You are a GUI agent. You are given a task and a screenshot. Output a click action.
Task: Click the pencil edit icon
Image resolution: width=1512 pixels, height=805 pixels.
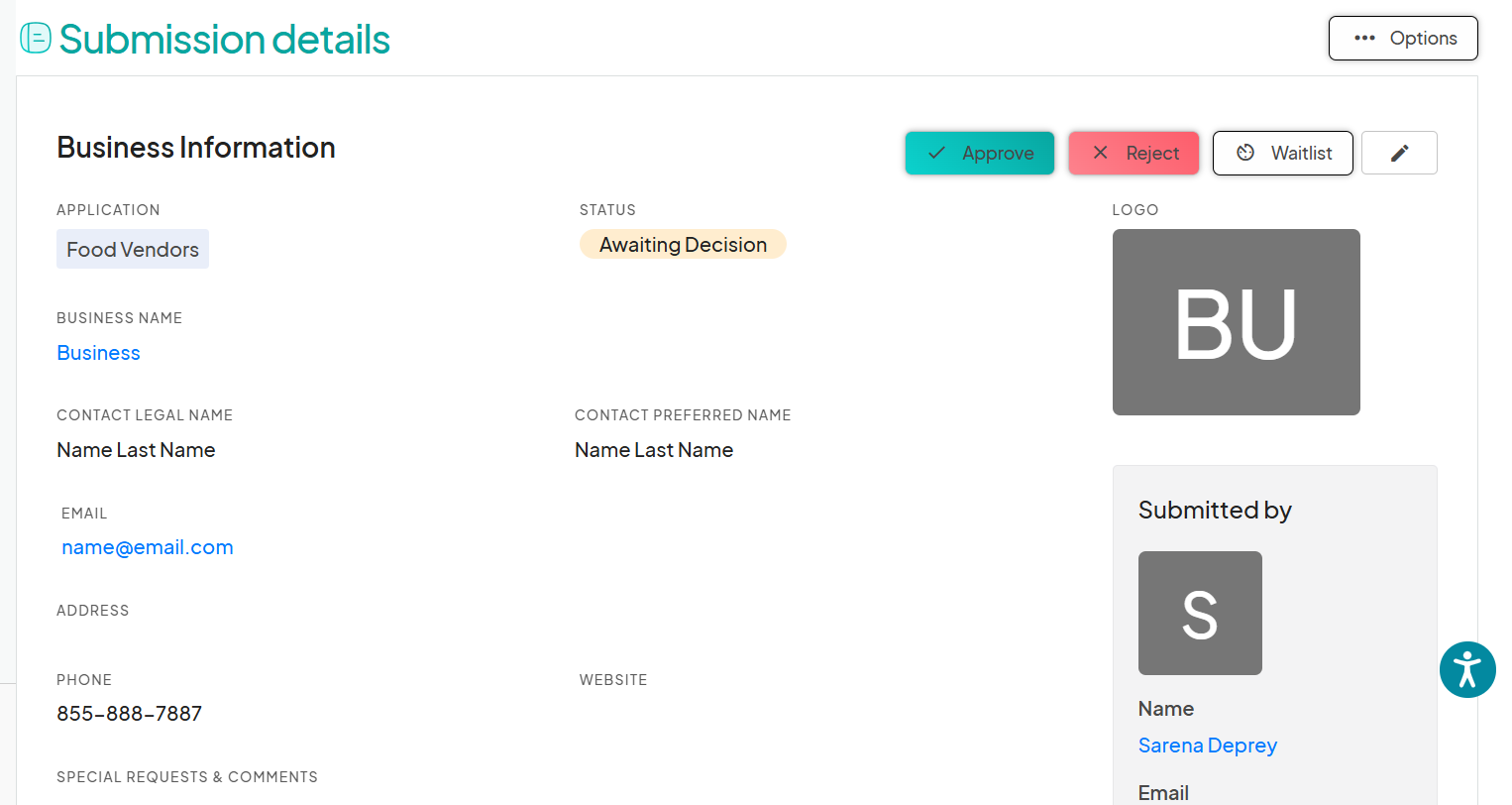(1399, 153)
